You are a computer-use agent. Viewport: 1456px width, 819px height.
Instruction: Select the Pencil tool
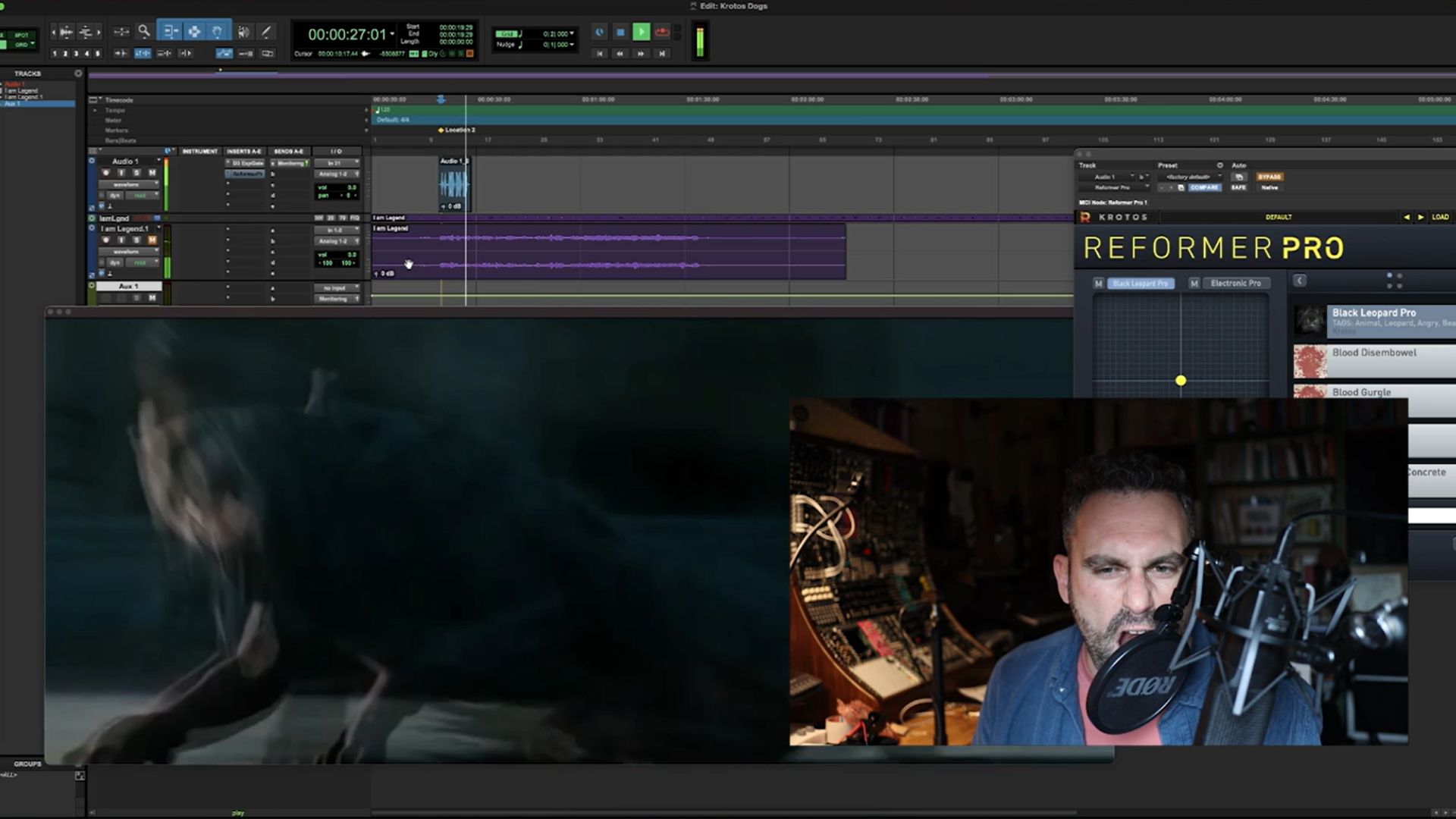[x=266, y=31]
